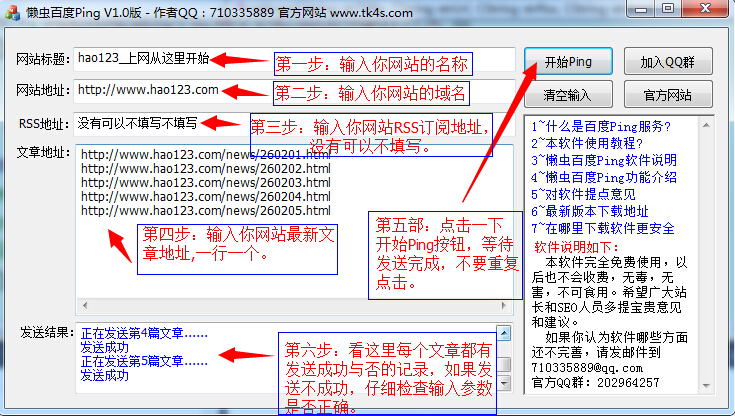Open link 6~最新版本下载地址

[x=590, y=211]
